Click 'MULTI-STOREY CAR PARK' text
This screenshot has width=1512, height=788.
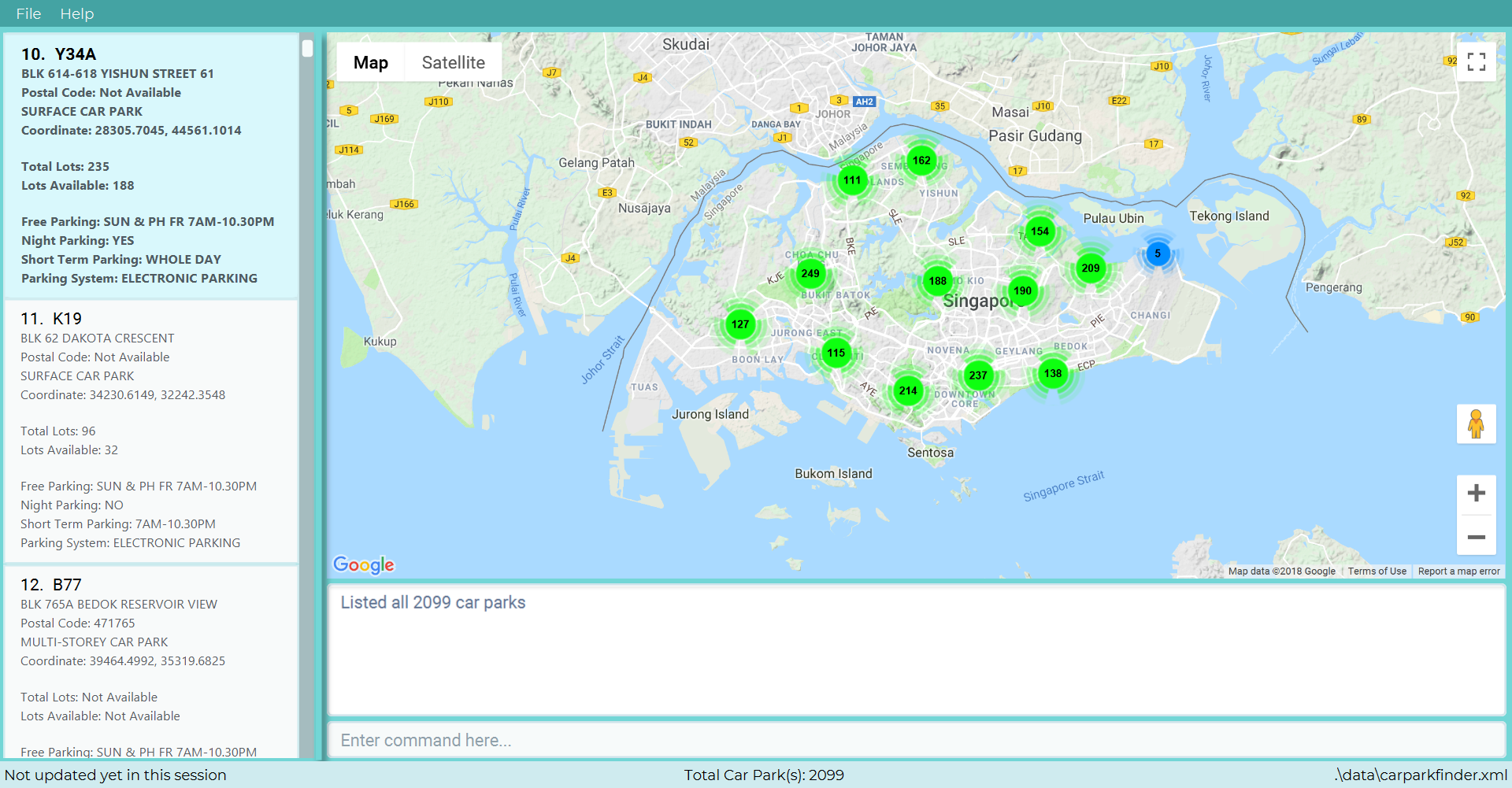94,642
